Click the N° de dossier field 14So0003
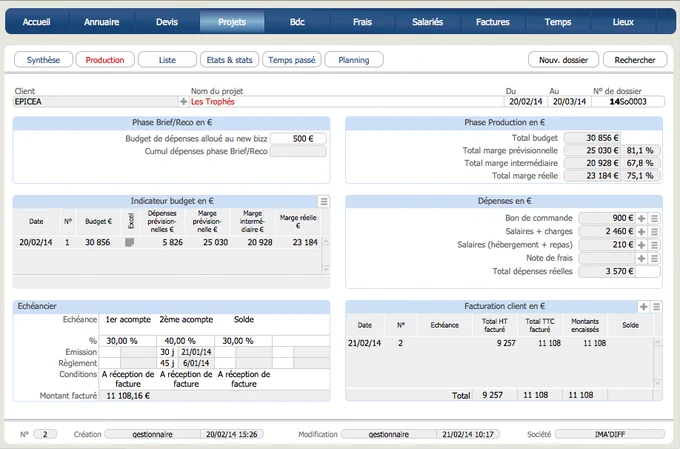The image size is (680, 449). [x=628, y=102]
